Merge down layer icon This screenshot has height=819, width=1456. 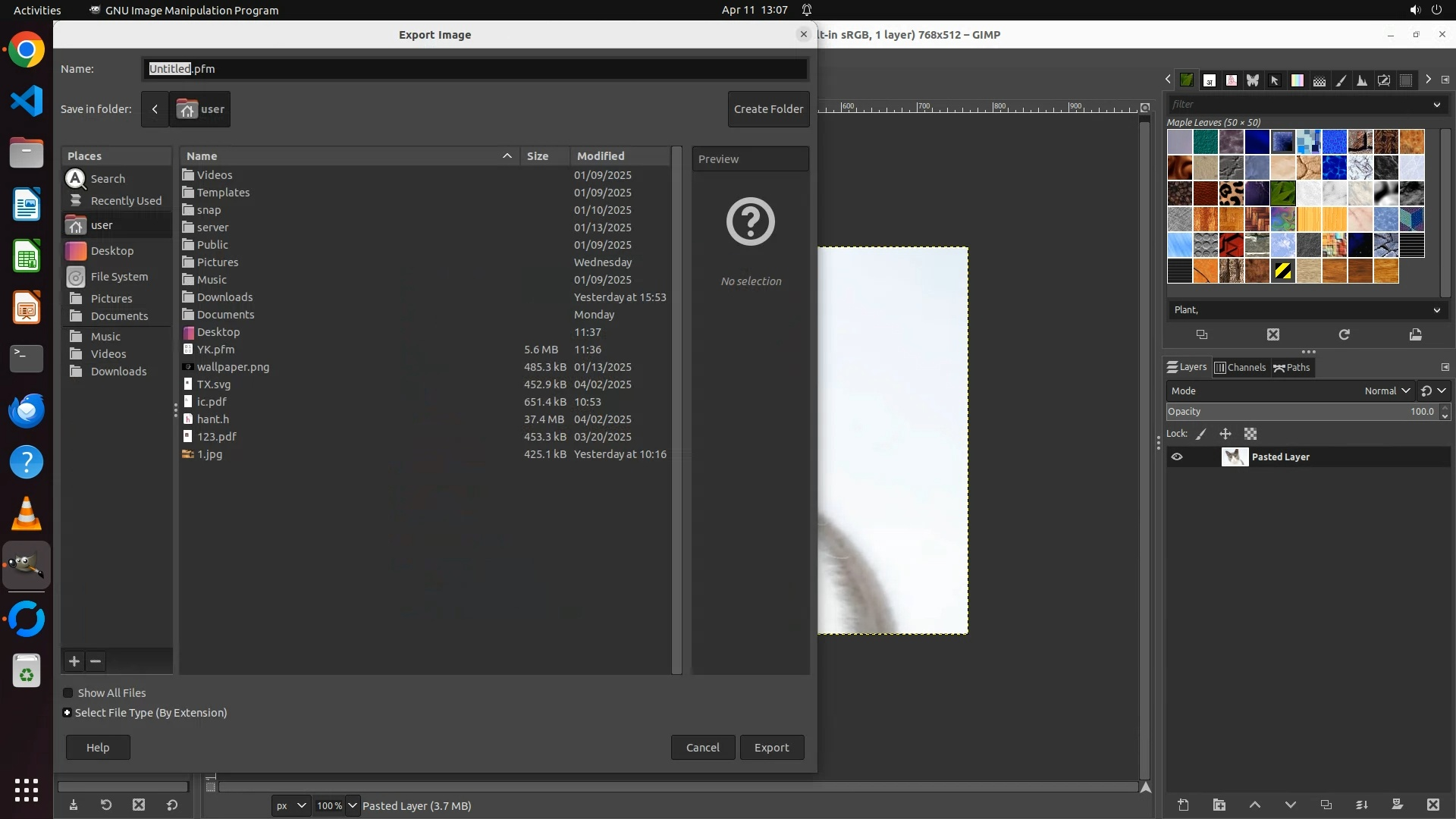(x=1361, y=805)
